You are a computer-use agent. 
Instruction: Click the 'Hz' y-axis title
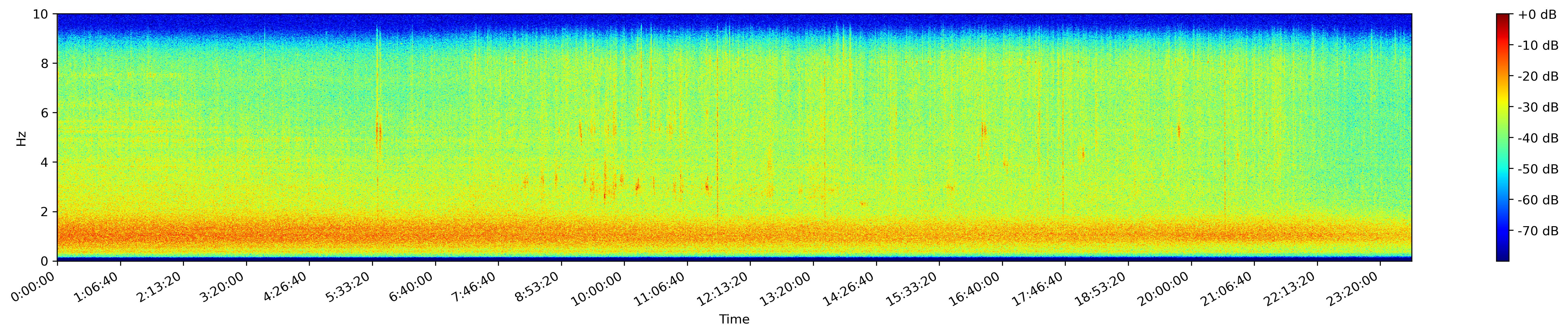tap(21, 138)
